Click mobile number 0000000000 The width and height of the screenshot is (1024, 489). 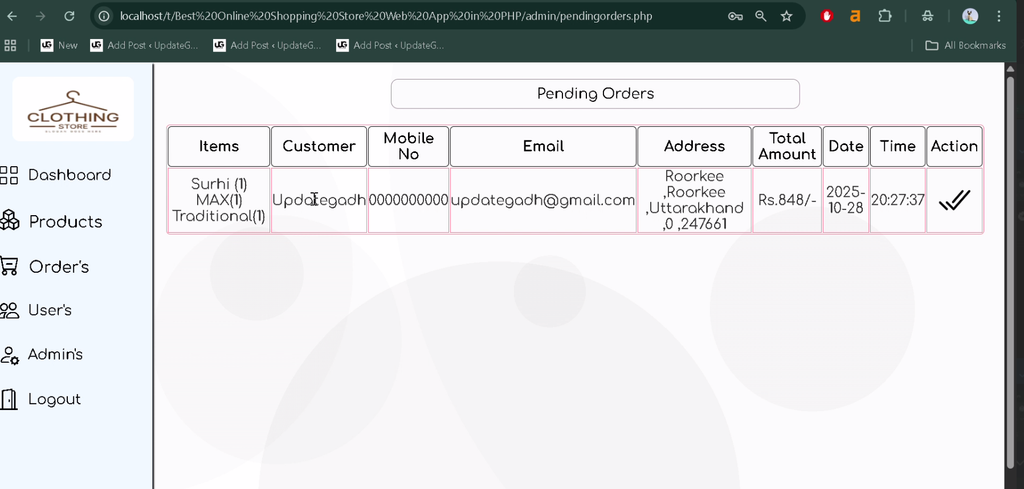408,200
